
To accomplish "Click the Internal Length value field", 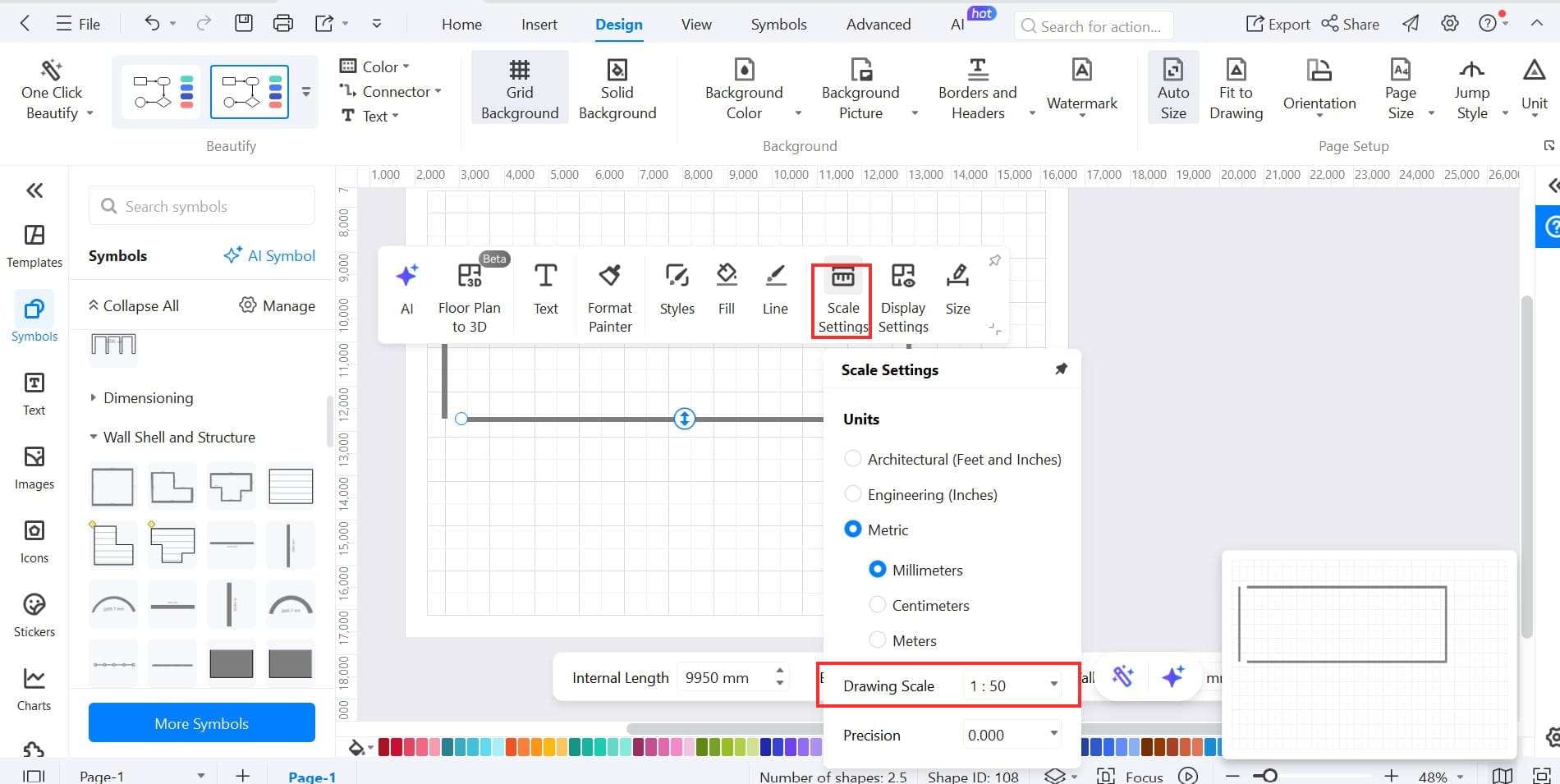I will click(732, 677).
